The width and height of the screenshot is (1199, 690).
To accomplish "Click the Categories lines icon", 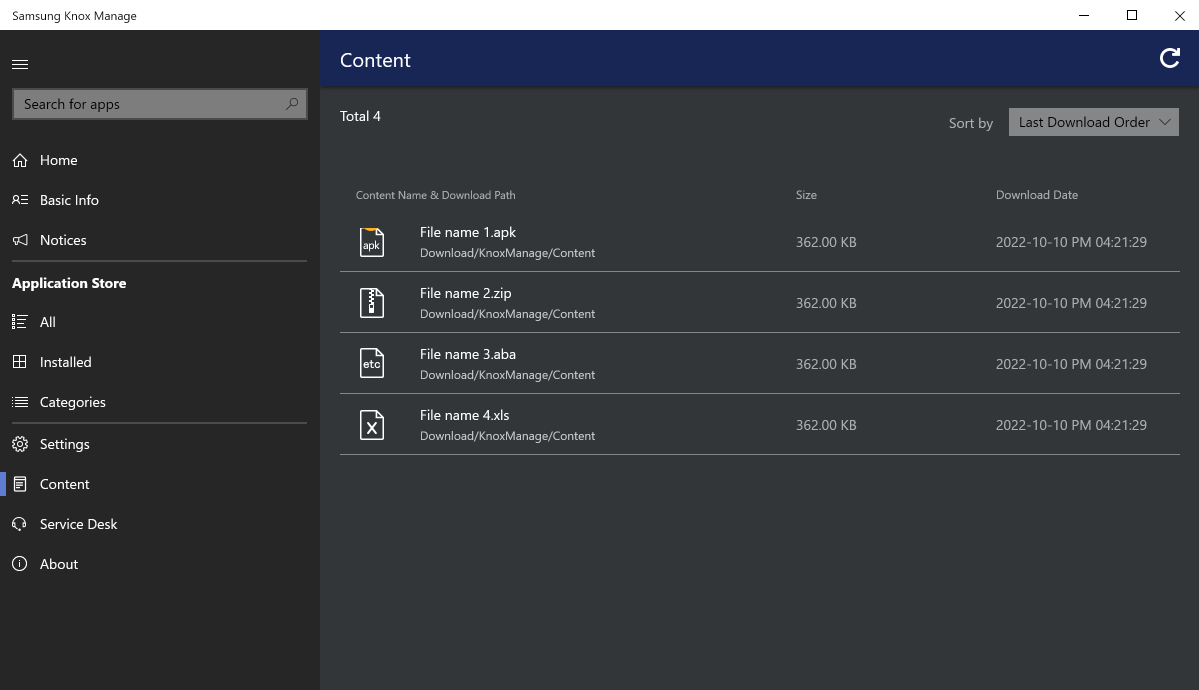I will pos(20,402).
